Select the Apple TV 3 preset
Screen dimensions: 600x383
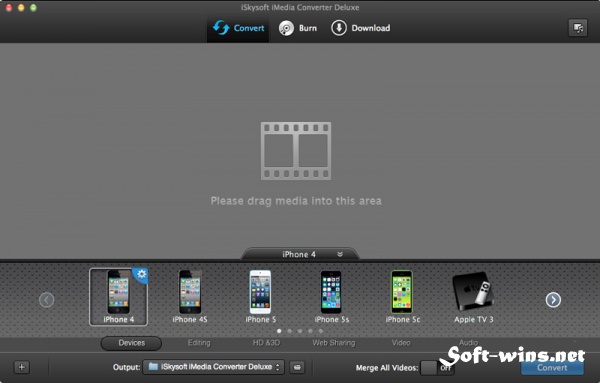473,297
